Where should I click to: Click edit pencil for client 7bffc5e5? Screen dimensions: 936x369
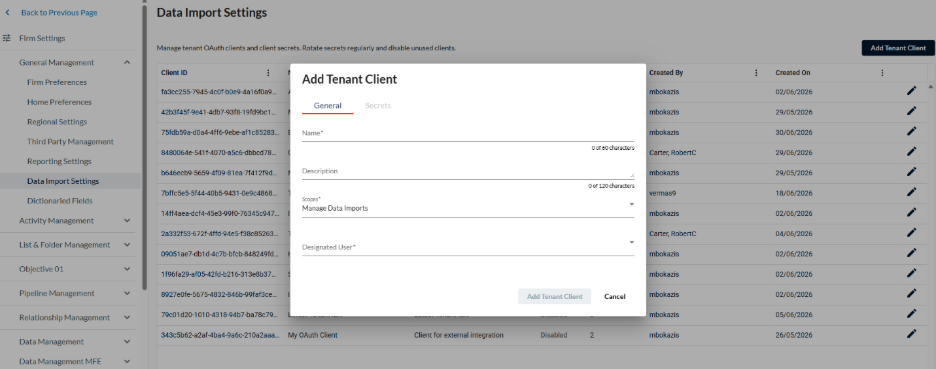pos(911,192)
